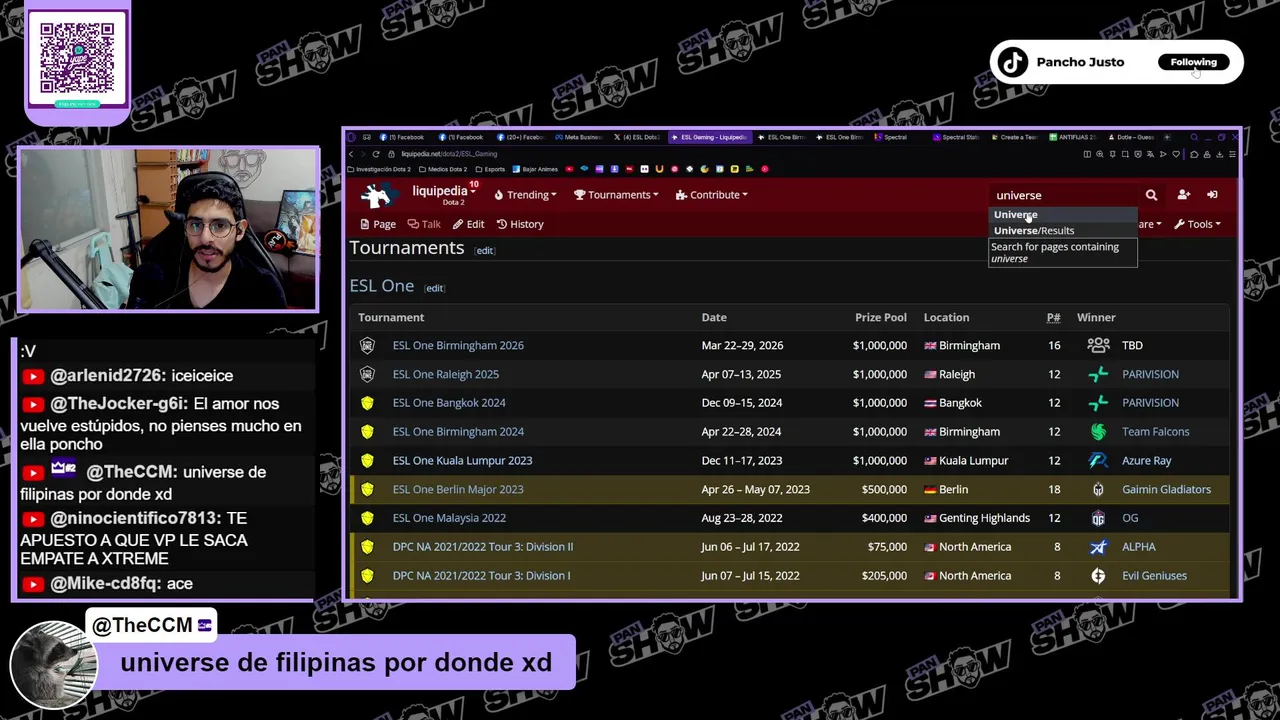Toggle the Following button for Pancho Justo

coord(1194,62)
